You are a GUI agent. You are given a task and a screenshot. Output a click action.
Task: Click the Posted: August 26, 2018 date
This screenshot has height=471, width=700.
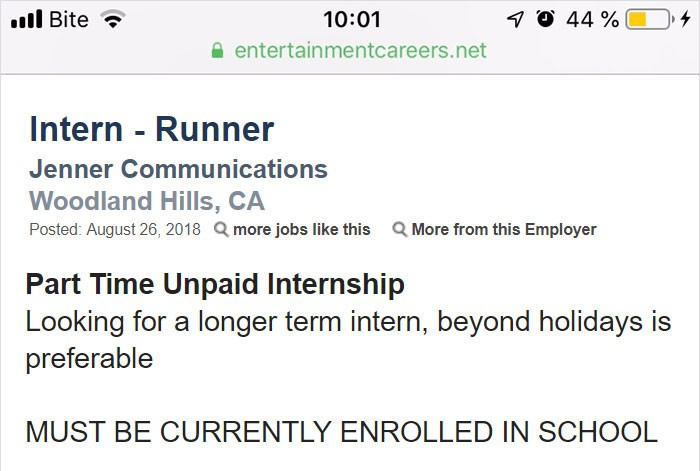click(x=115, y=229)
